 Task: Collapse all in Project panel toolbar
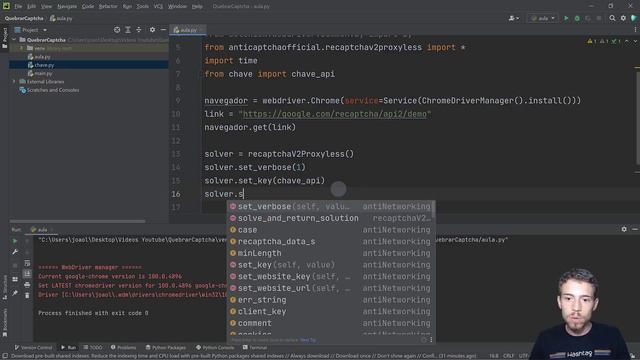[139, 30]
